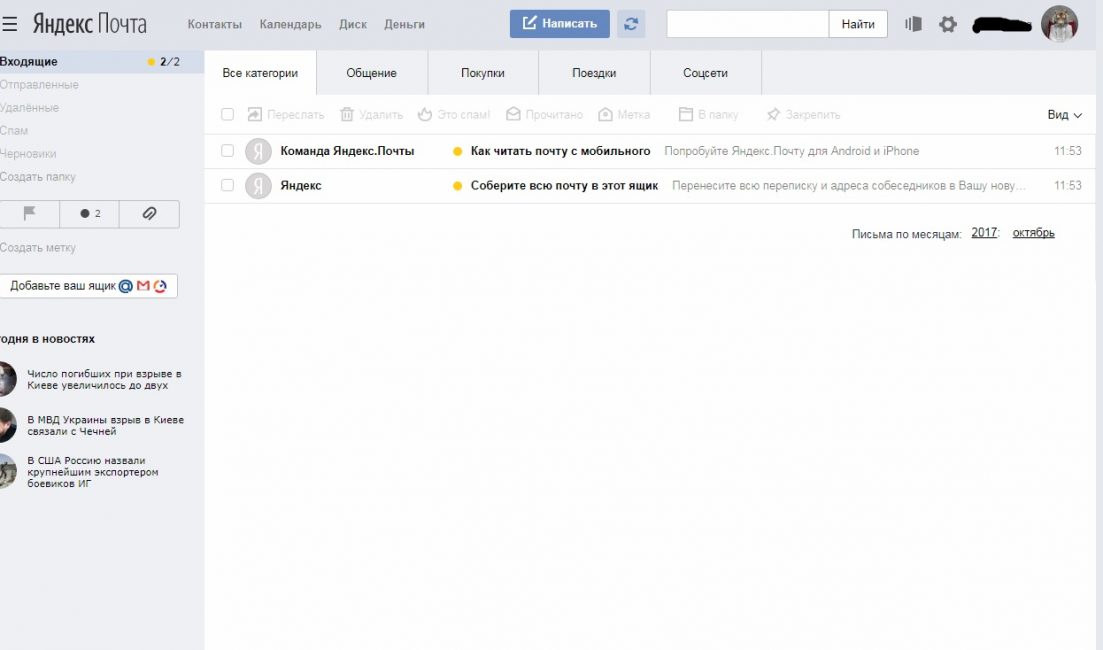This screenshot has width=1103, height=650.
Task: Switch to Соцсети tab
Action: 706,72
